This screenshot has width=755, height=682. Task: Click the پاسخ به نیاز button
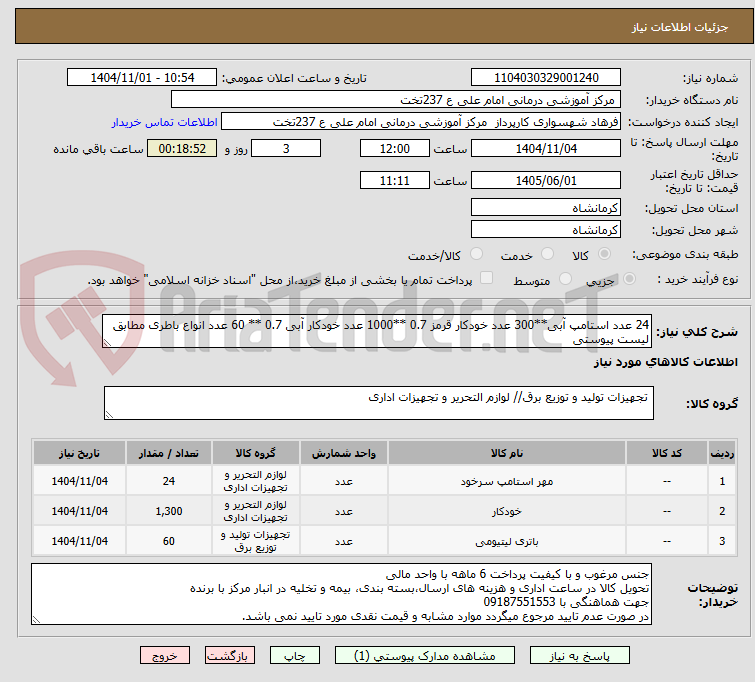(580, 656)
